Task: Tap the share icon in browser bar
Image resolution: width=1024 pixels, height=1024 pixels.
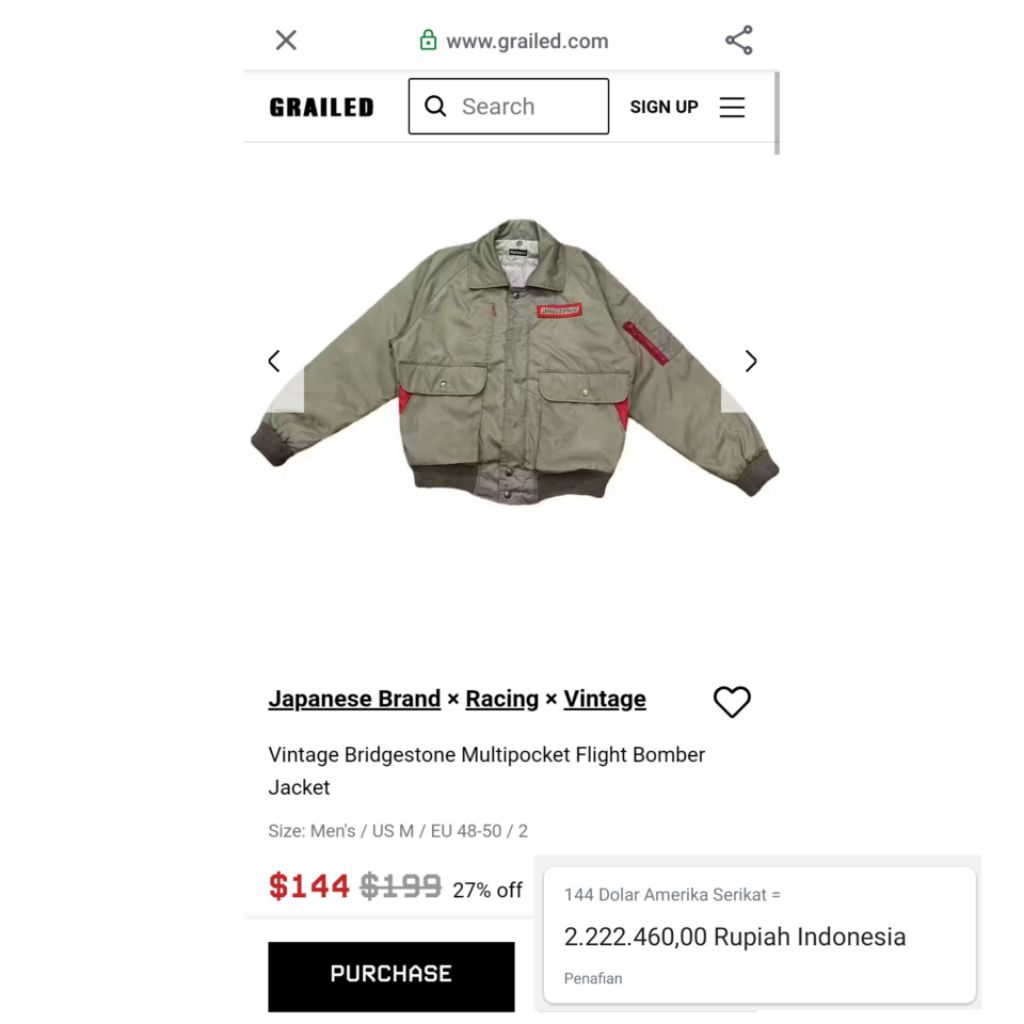Action: point(739,40)
